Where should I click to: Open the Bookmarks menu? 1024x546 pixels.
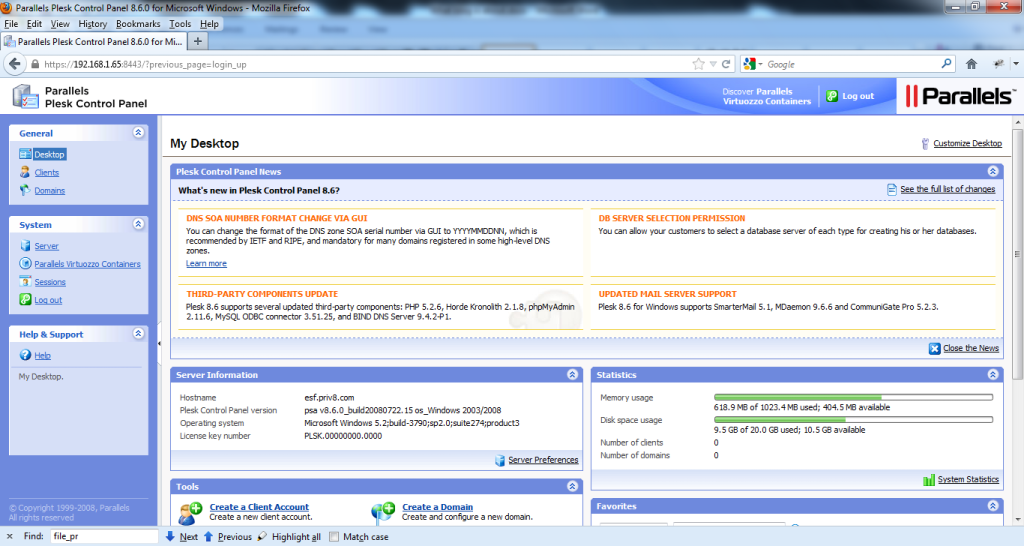point(138,24)
